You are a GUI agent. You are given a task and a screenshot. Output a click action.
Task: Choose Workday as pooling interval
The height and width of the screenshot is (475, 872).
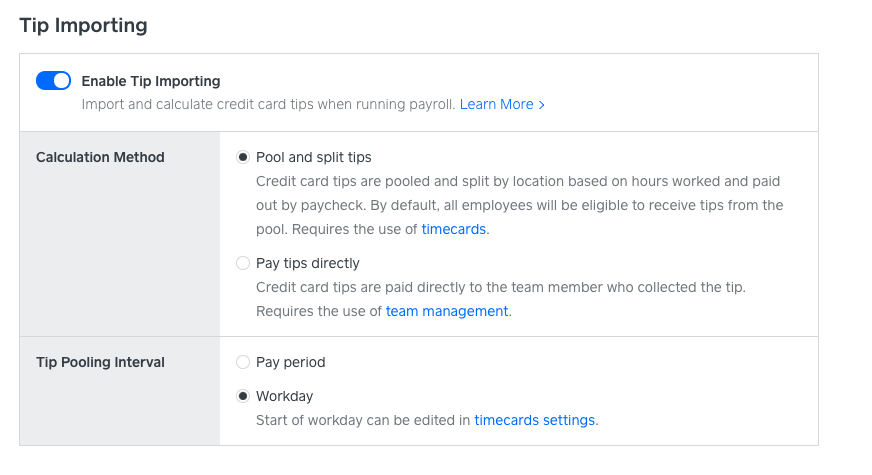tap(243, 396)
